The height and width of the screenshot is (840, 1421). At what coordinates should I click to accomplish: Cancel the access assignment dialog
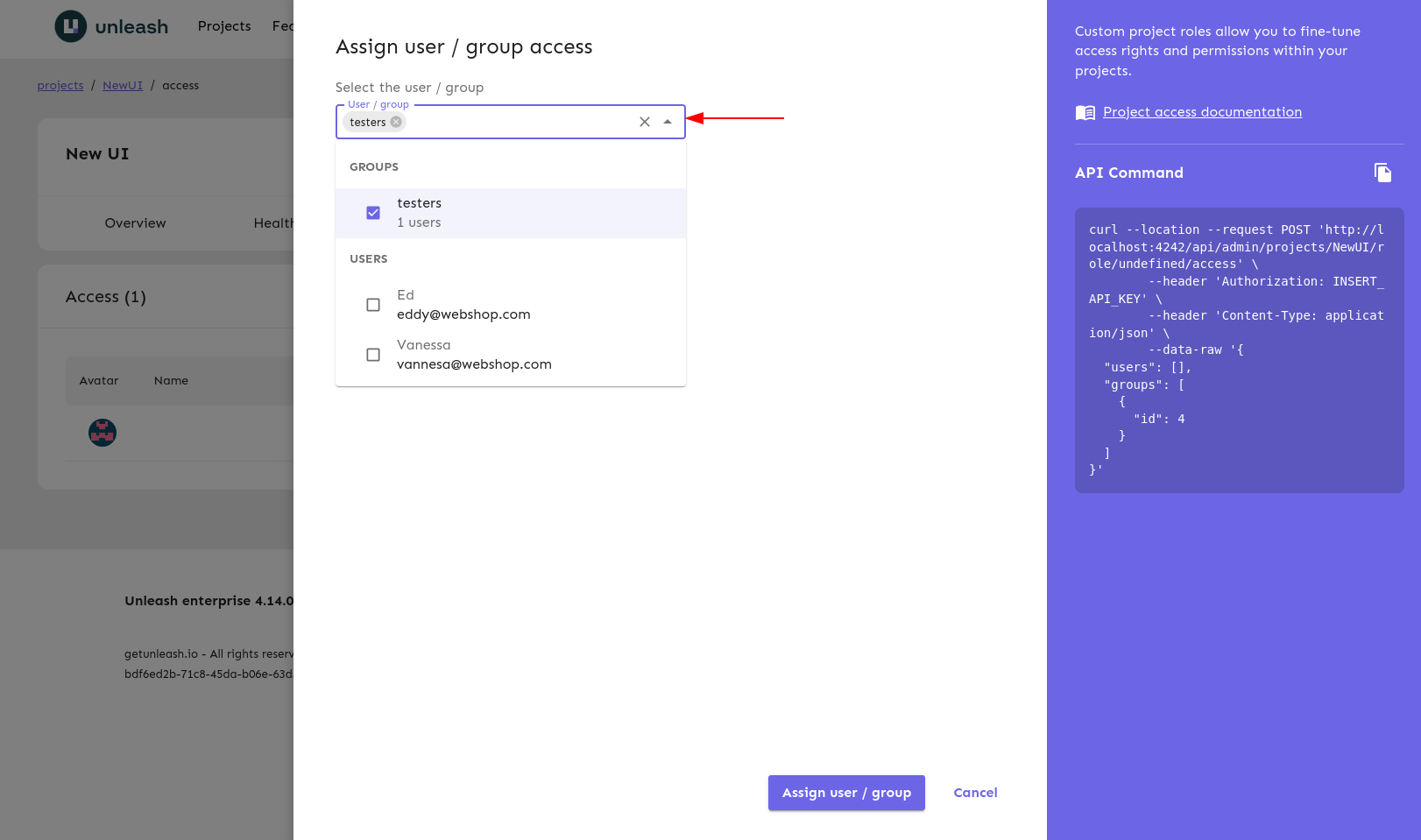975,793
